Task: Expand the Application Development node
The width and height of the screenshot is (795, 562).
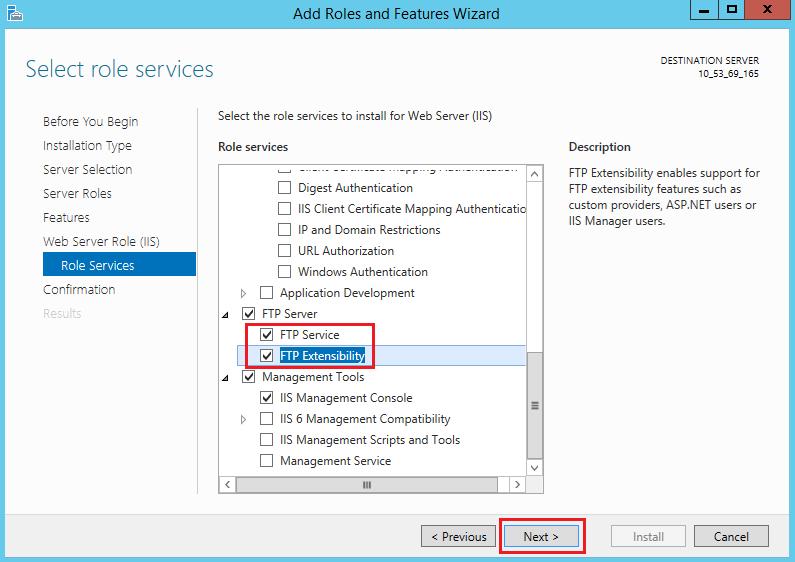Action: (x=243, y=294)
